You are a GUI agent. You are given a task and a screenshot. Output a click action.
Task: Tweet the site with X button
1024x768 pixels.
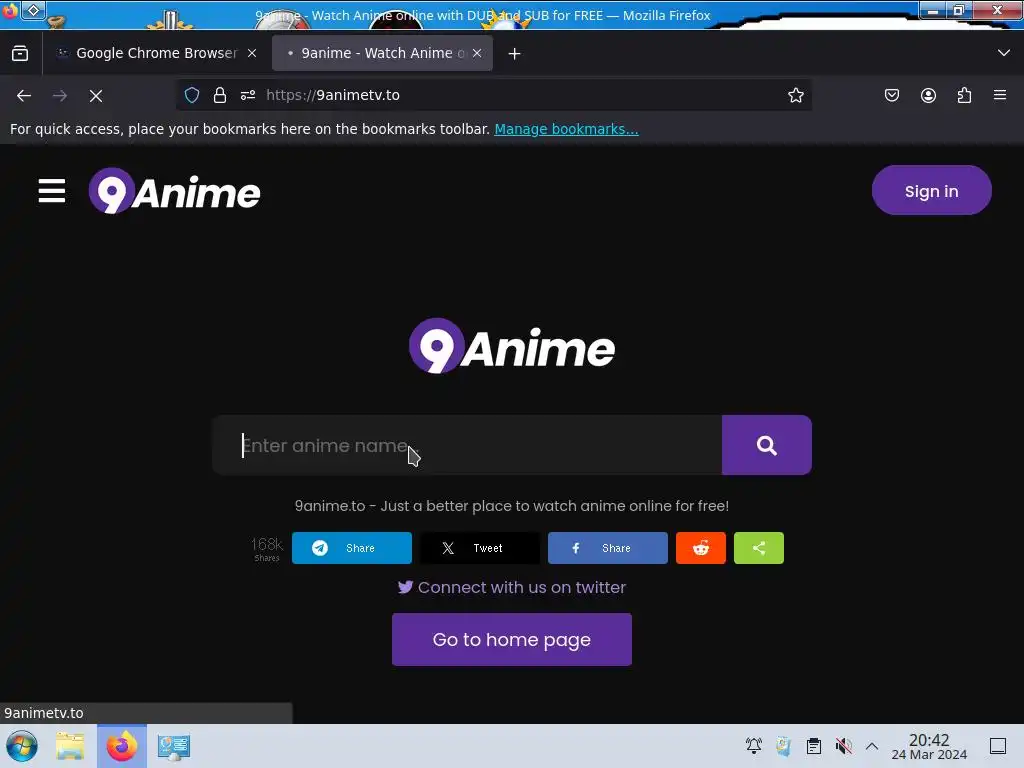pyautogui.click(x=479, y=548)
